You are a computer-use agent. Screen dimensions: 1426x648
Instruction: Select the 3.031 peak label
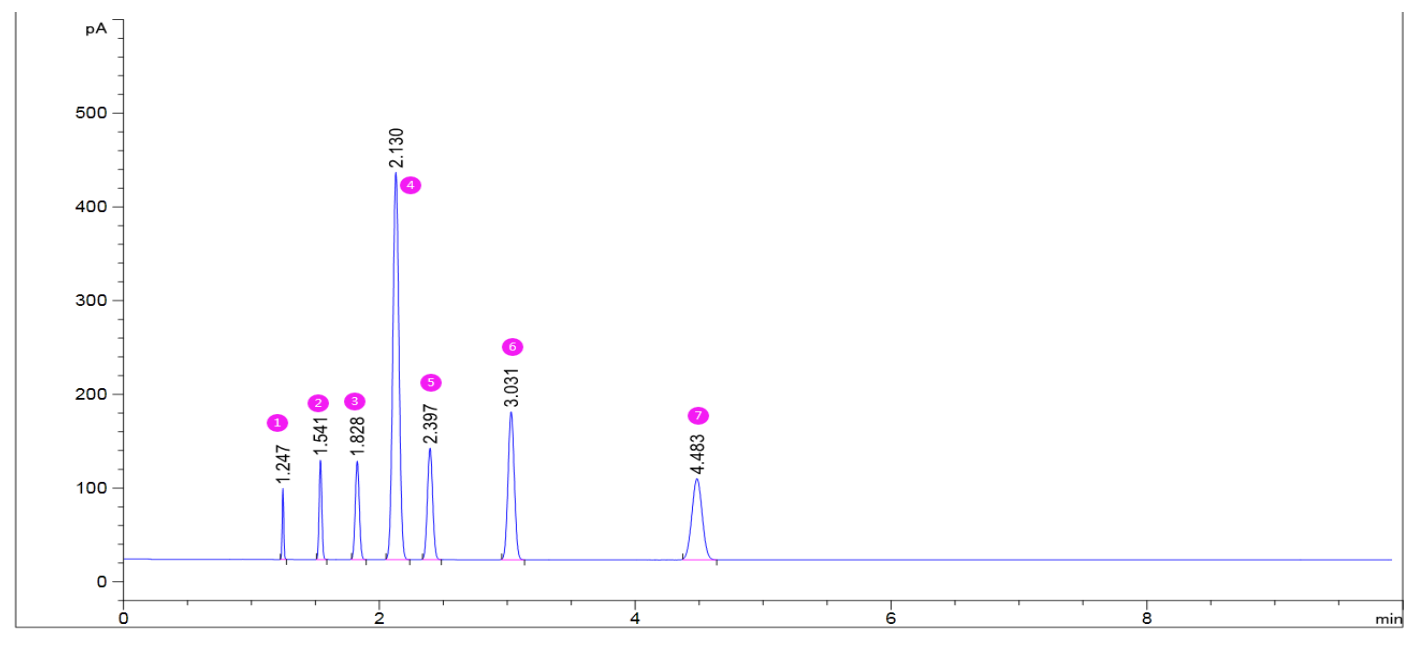(512, 387)
